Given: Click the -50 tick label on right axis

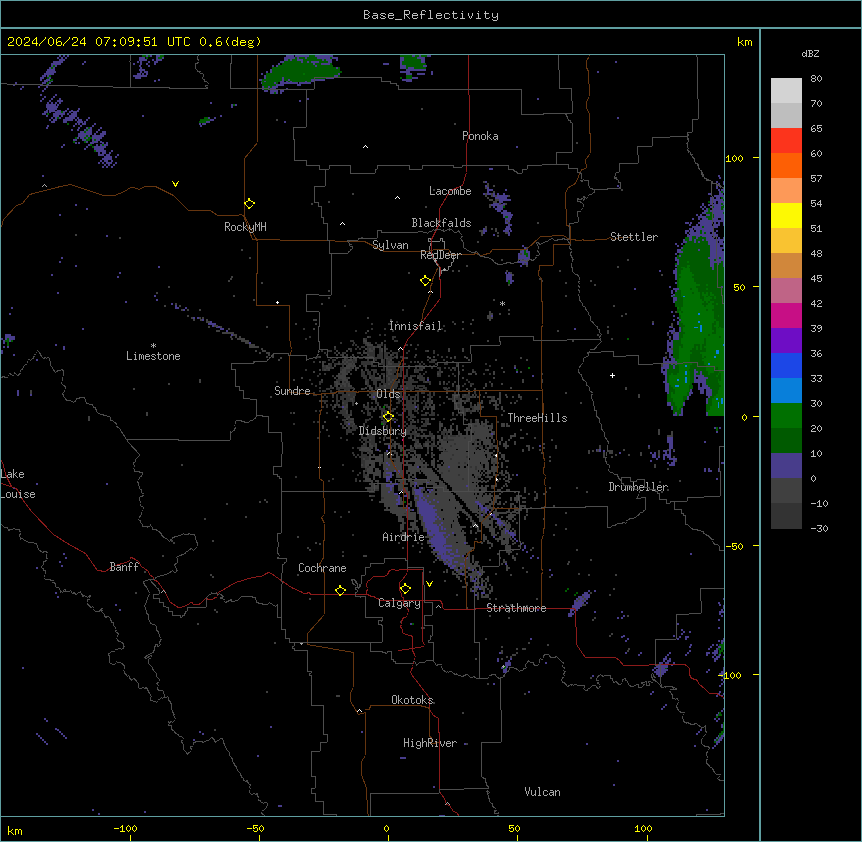Looking at the screenshot, I should click(x=734, y=546).
